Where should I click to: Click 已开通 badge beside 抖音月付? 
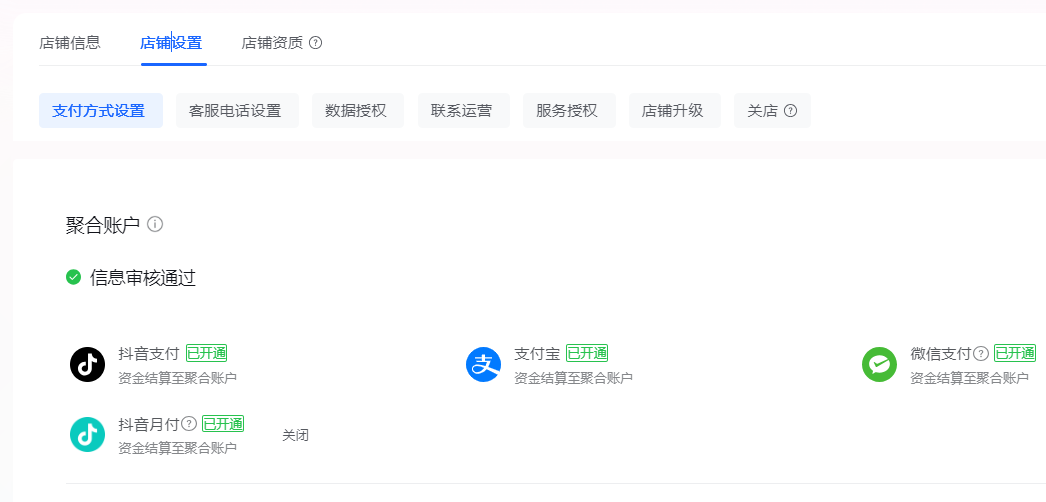(223, 423)
